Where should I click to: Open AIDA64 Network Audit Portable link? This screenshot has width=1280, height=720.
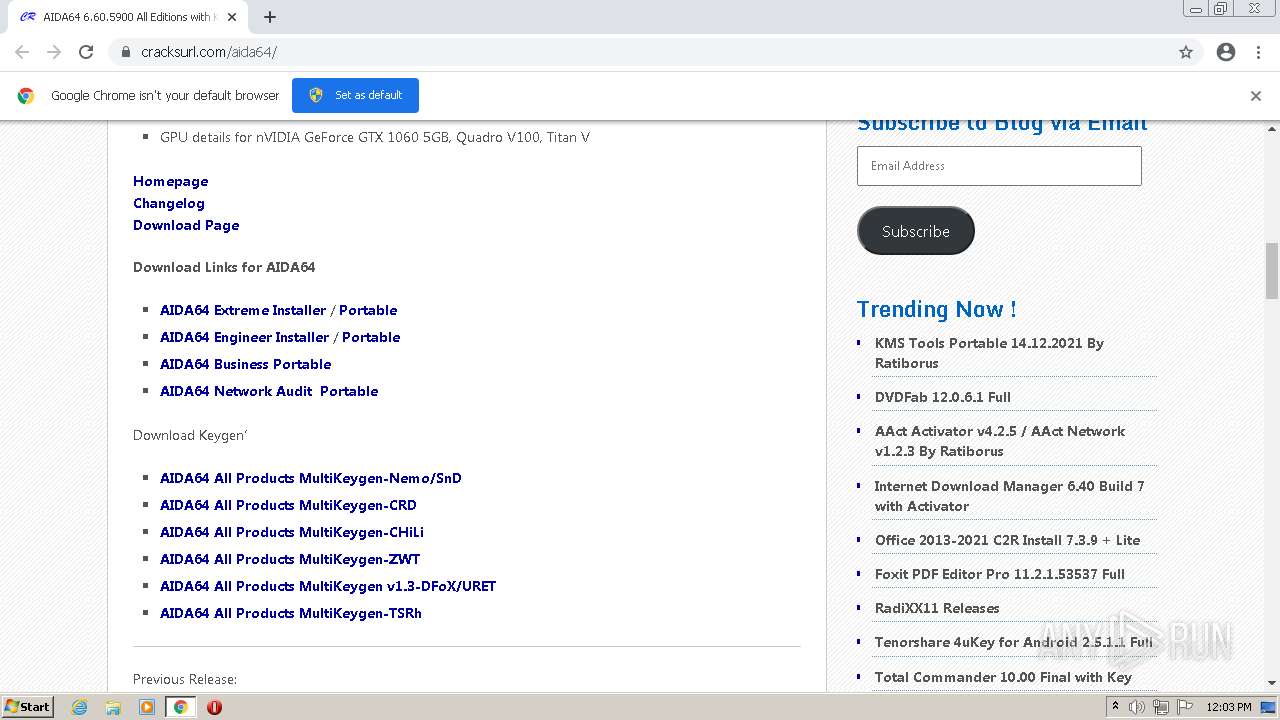point(269,391)
